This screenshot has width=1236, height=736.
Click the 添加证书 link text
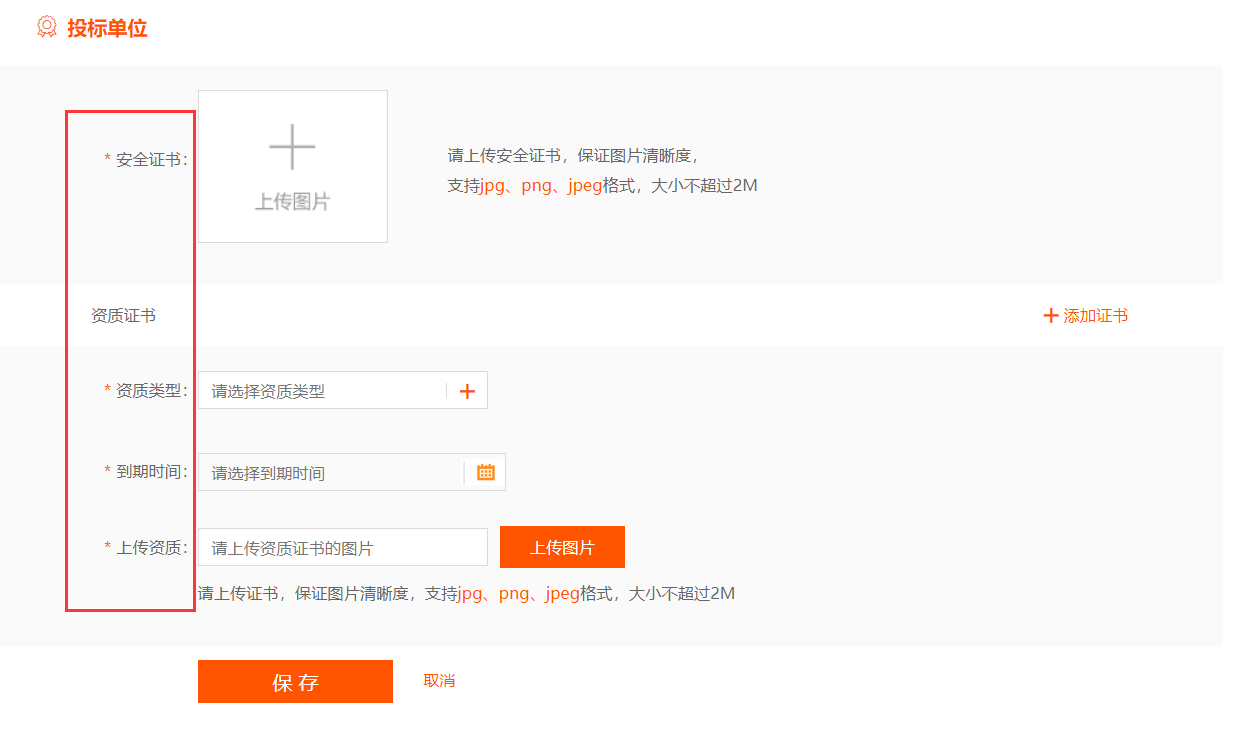[x=1095, y=316]
